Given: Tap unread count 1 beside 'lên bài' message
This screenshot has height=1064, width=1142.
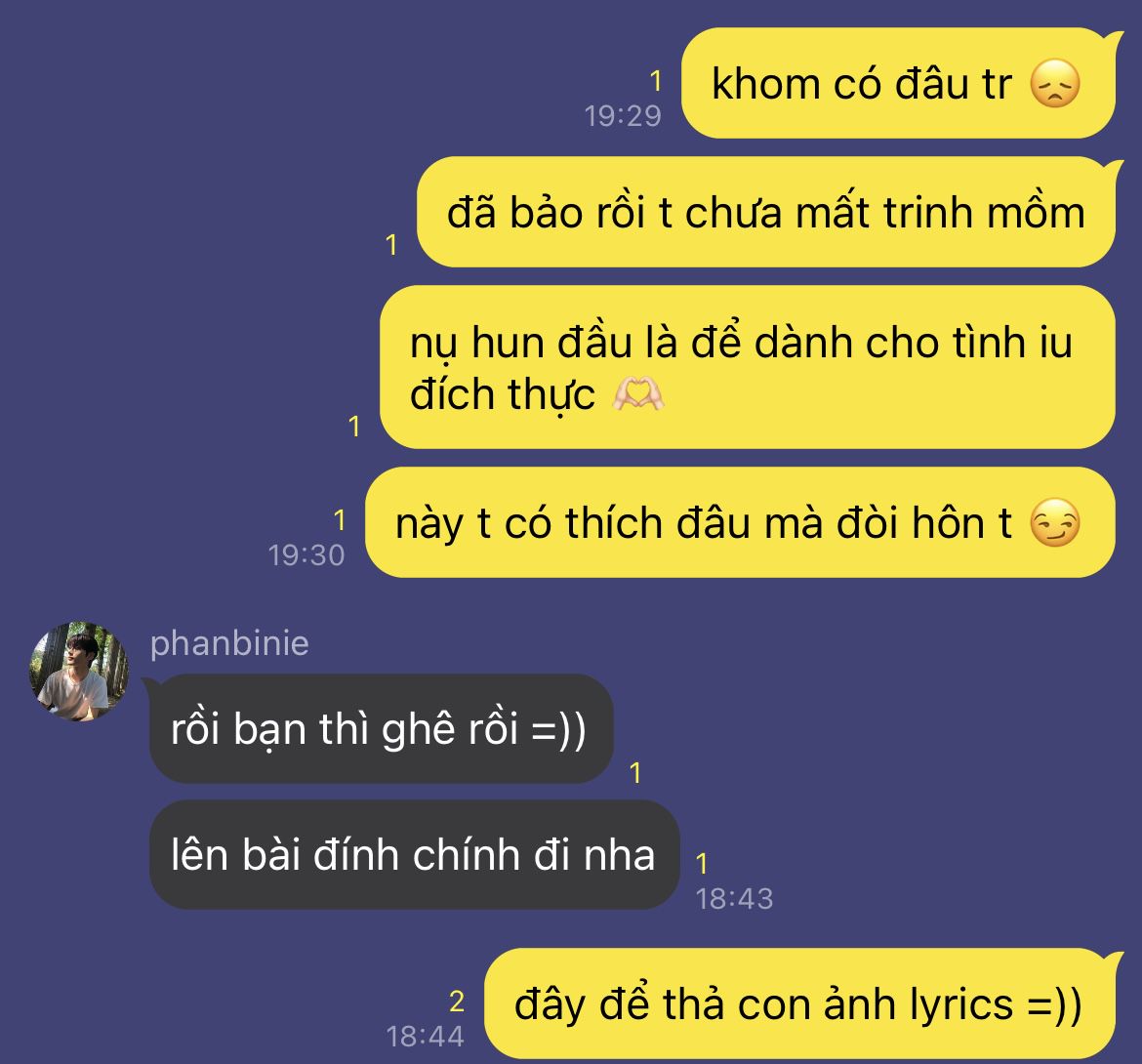Looking at the screenshot, I should coord(702,864).
